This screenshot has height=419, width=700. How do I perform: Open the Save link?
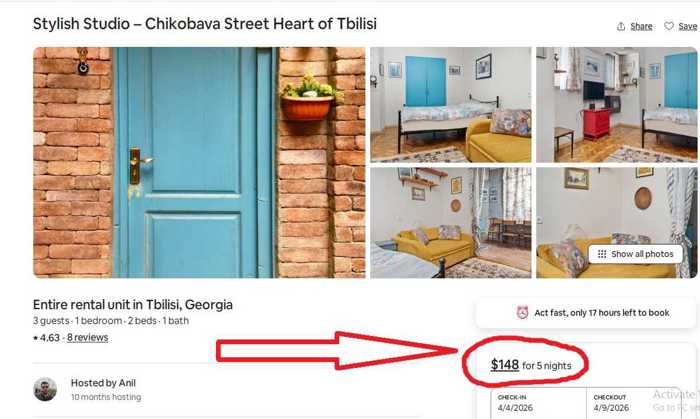(x=688, y=26)
